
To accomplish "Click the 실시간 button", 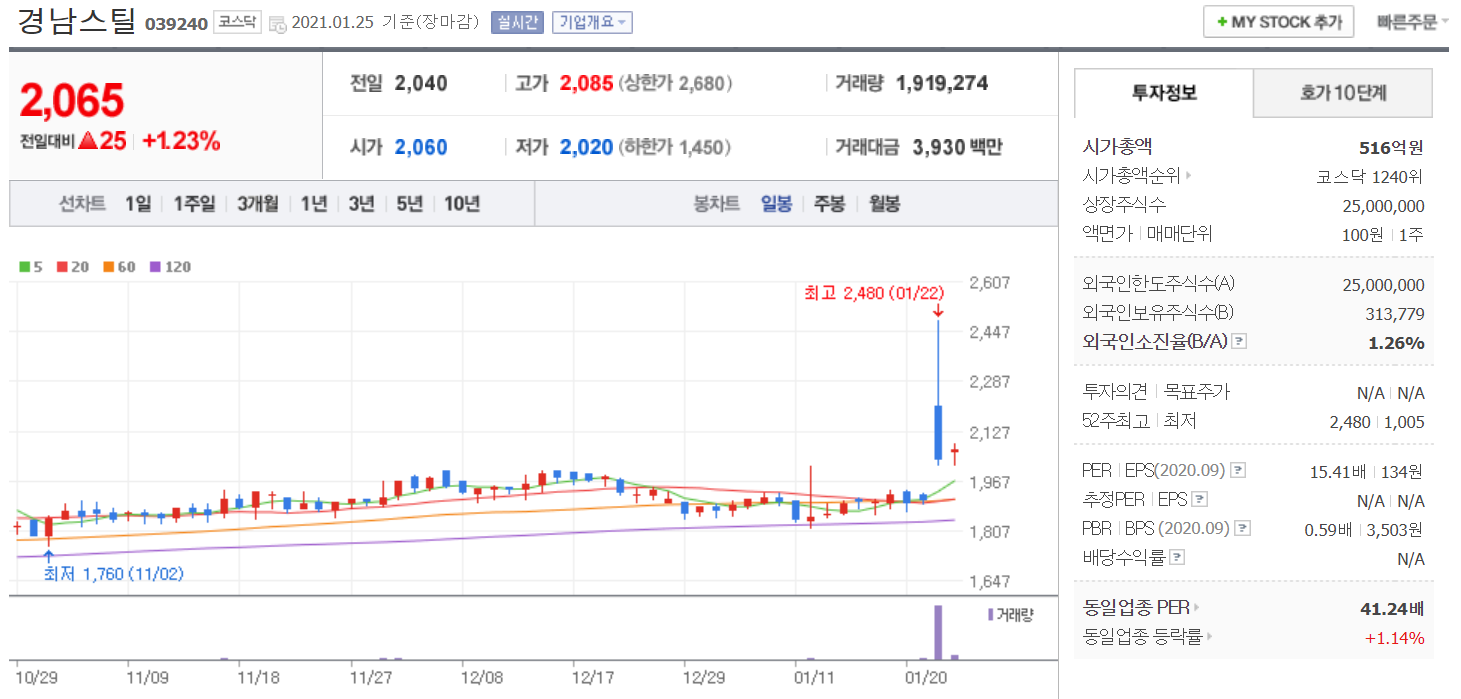I will (x=517, y=22).
